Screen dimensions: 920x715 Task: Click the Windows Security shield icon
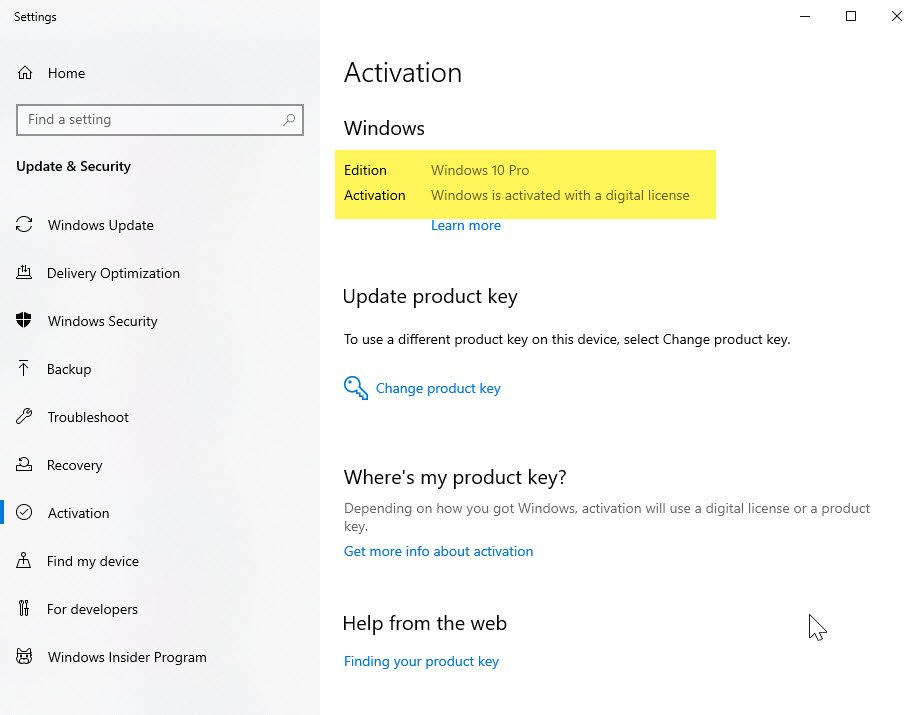coord(23,320)
